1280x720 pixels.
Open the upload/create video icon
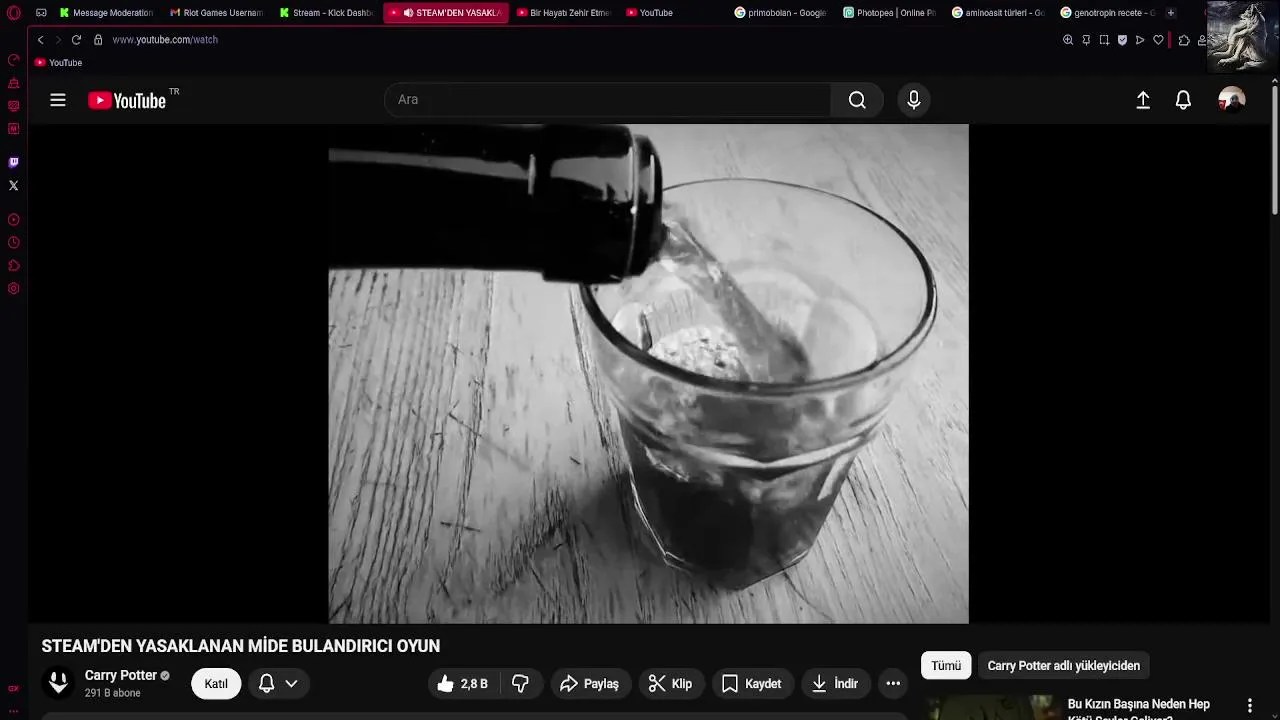coord(1143,100)
